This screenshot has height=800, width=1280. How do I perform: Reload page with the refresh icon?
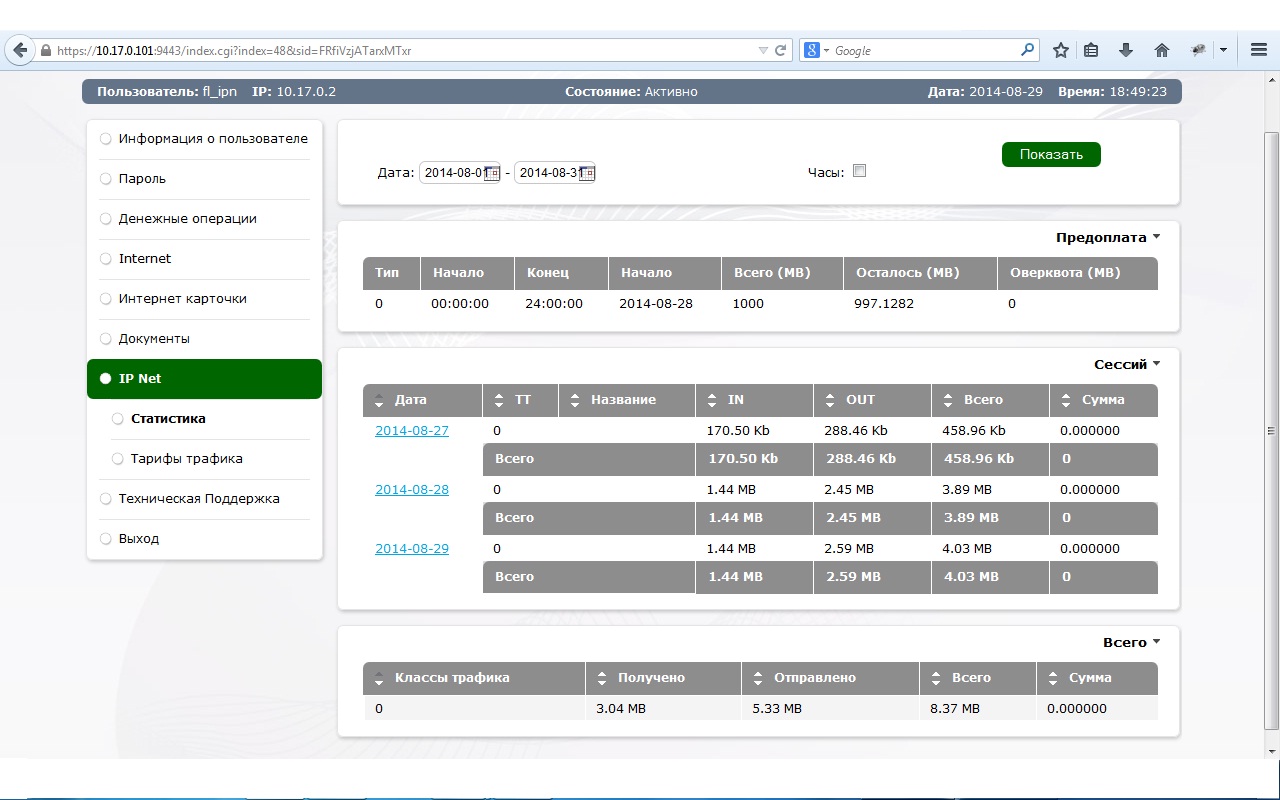pyautogui.click(x=781, y=50)
